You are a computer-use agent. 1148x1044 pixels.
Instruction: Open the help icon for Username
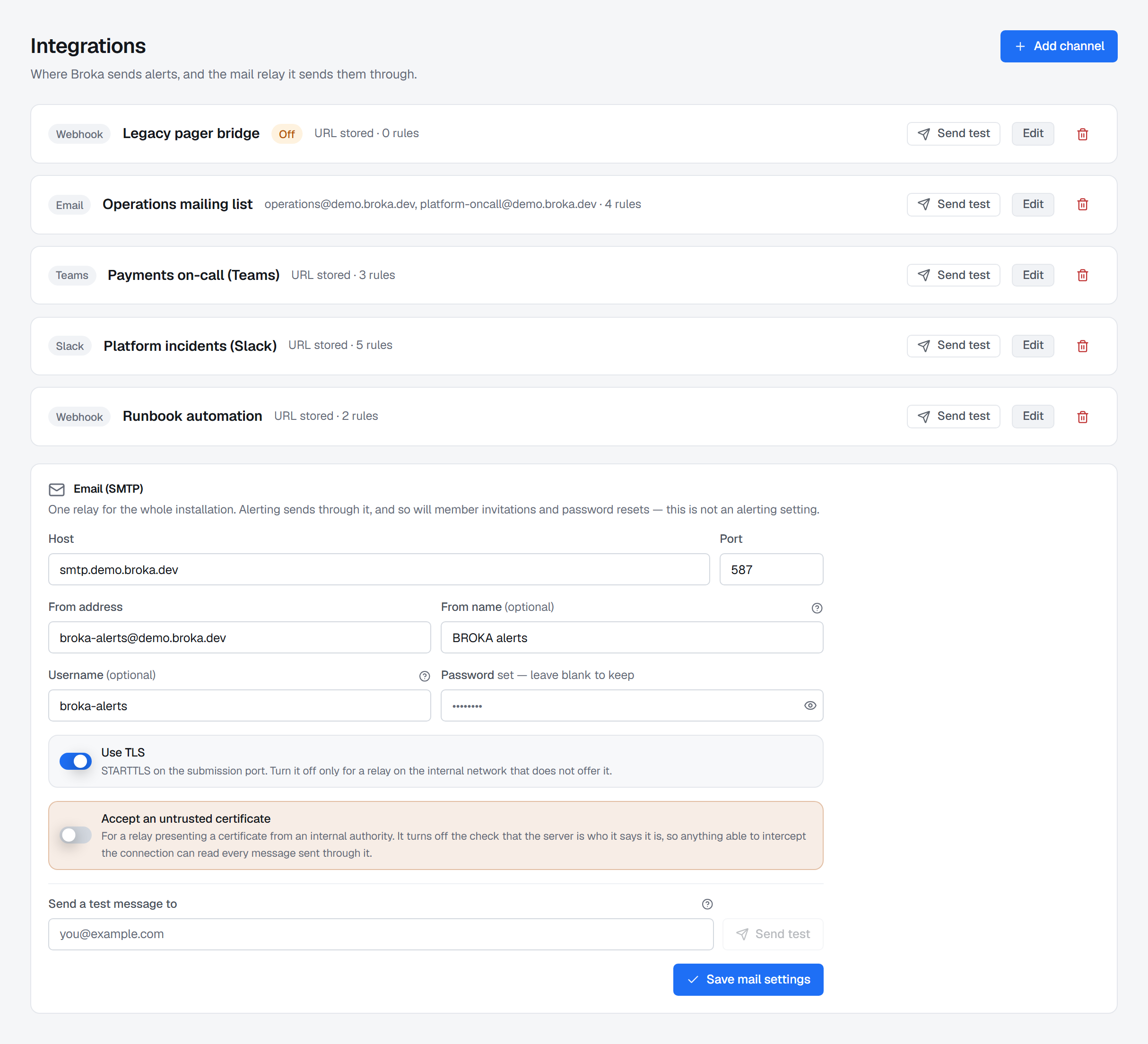click(x=424, y=676)
